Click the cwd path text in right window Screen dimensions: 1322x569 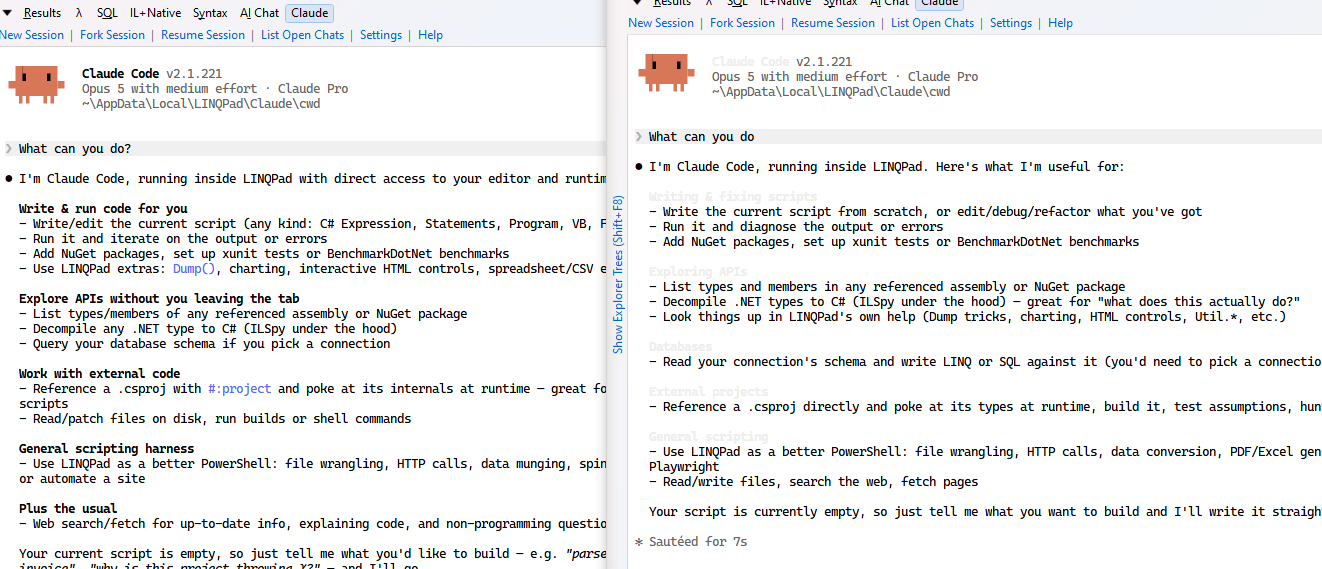coord(831,92)
